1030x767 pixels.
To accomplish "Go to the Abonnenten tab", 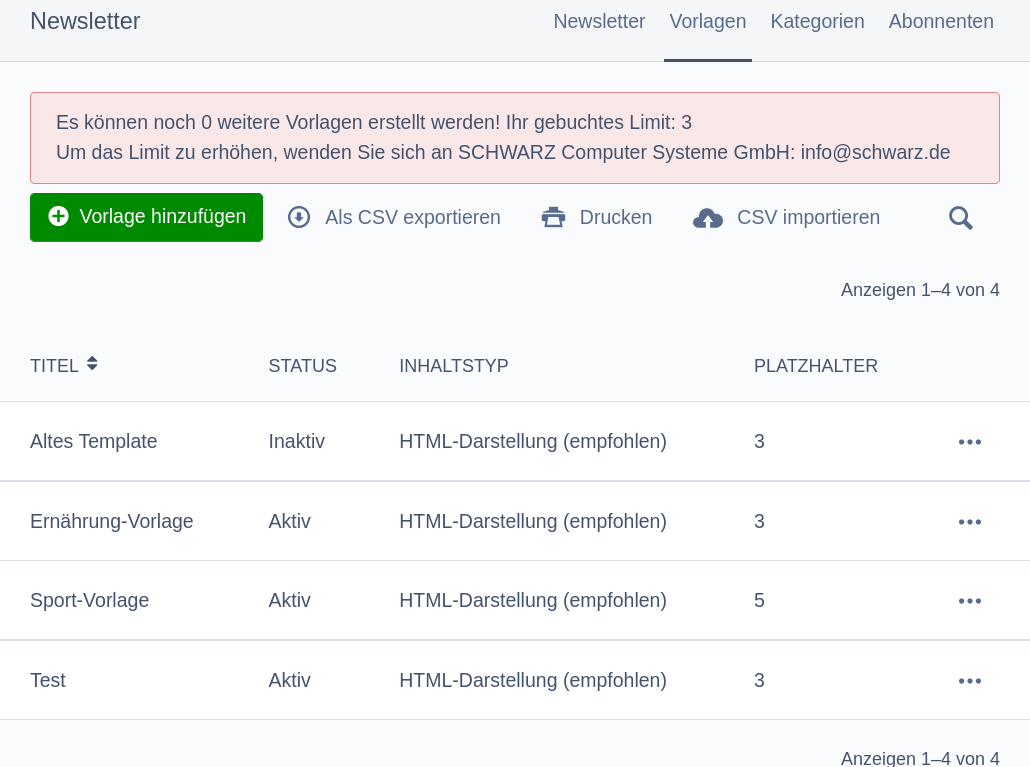I will point(941,21).
